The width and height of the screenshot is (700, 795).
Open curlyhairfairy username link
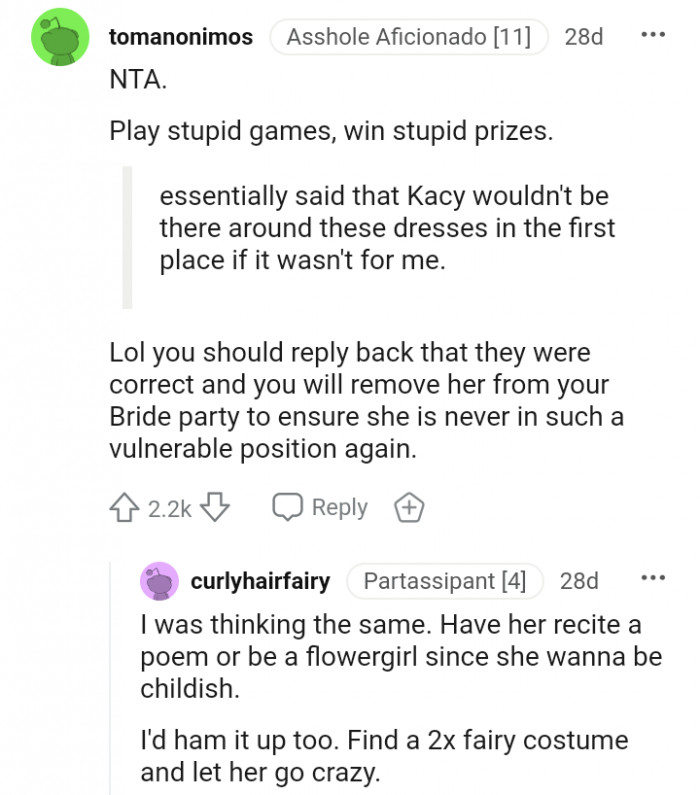(x=260, y=581)
